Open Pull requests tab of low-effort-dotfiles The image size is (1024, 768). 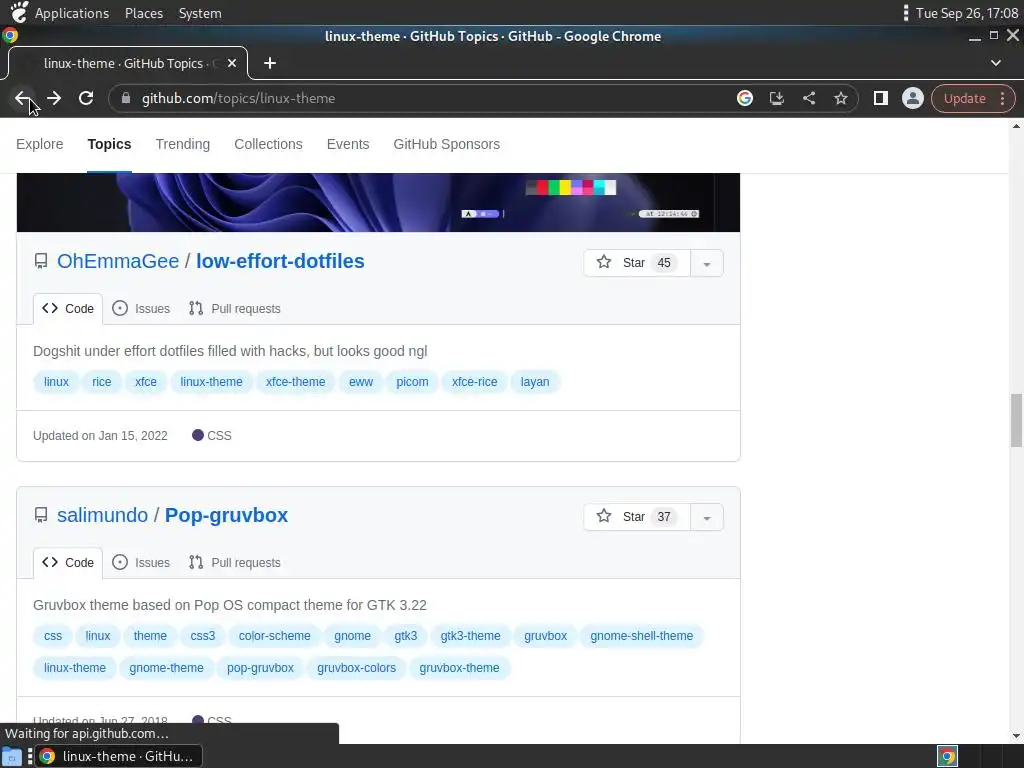click(234, 309)
